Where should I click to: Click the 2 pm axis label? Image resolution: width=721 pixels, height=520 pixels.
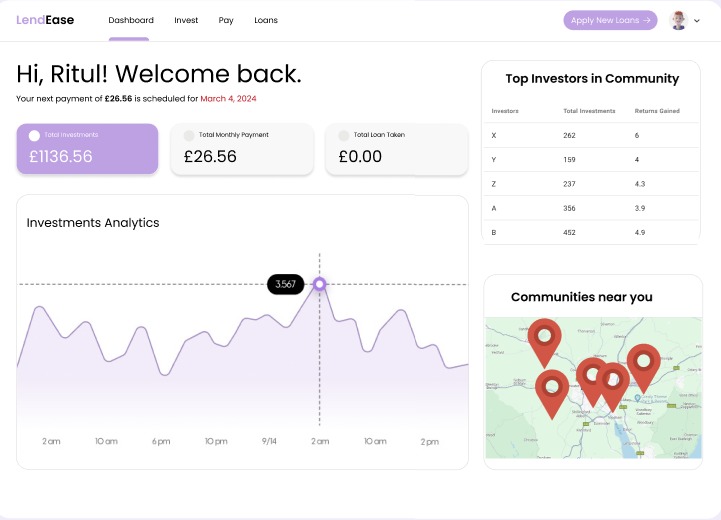pos(429,442)
